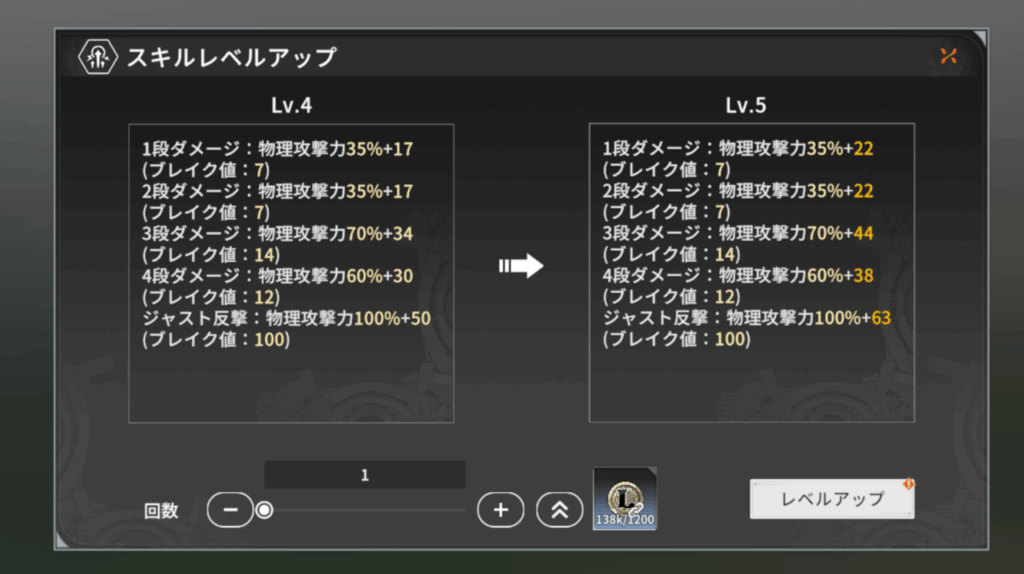Click the skill emblem icon in header

click(98, 57)
